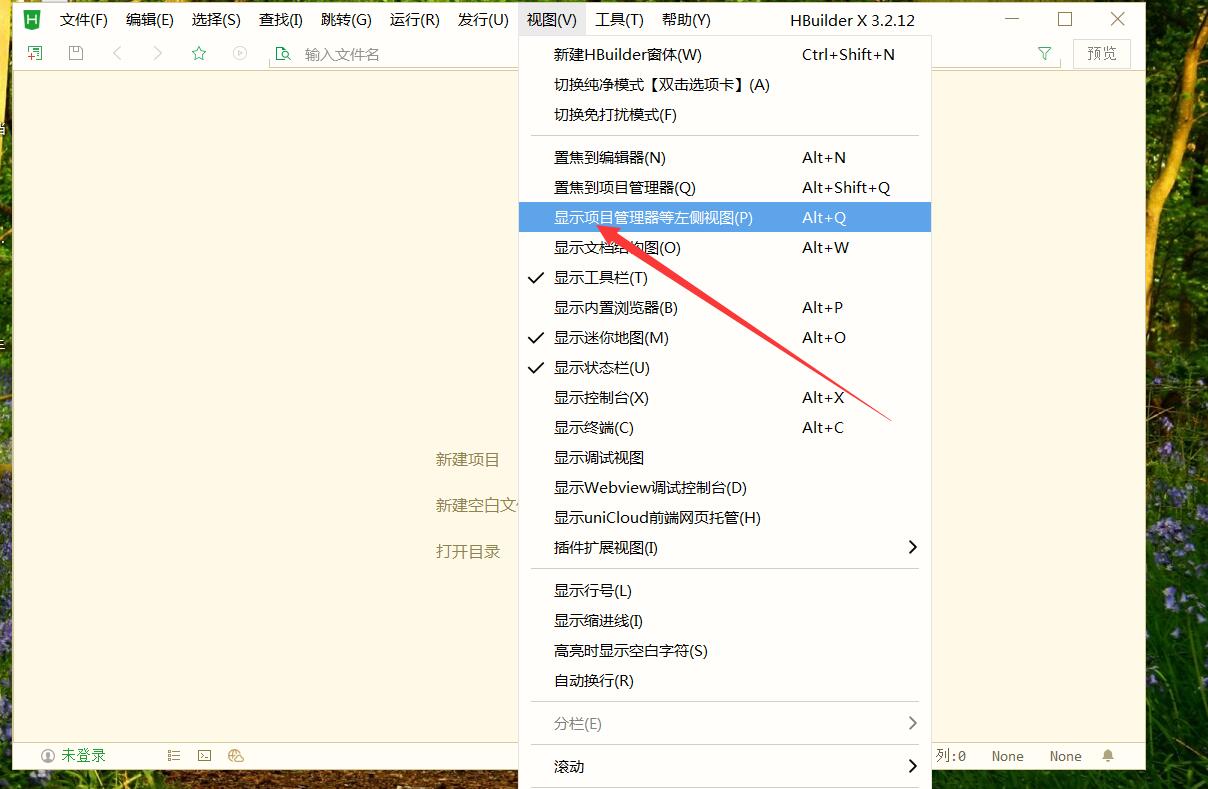Click the 预览 button

(1101, 54)
